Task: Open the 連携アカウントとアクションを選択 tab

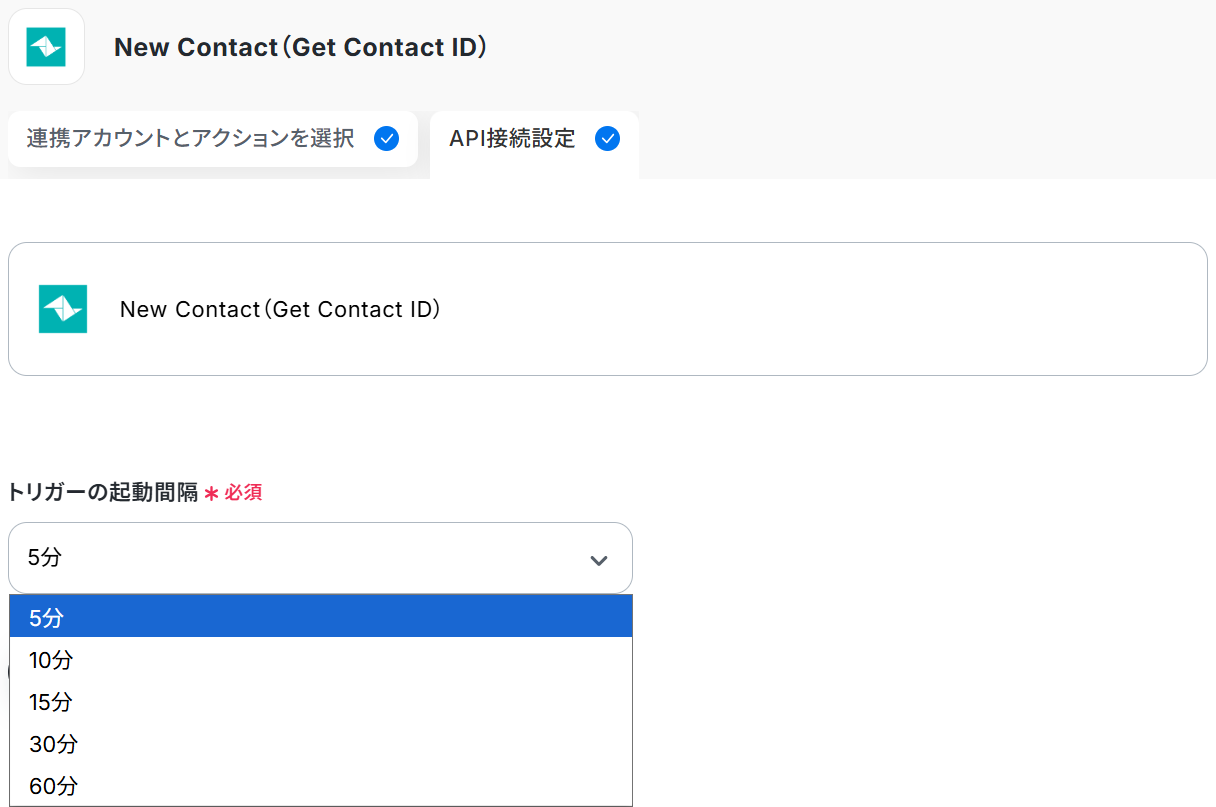Action: [190, 139]
